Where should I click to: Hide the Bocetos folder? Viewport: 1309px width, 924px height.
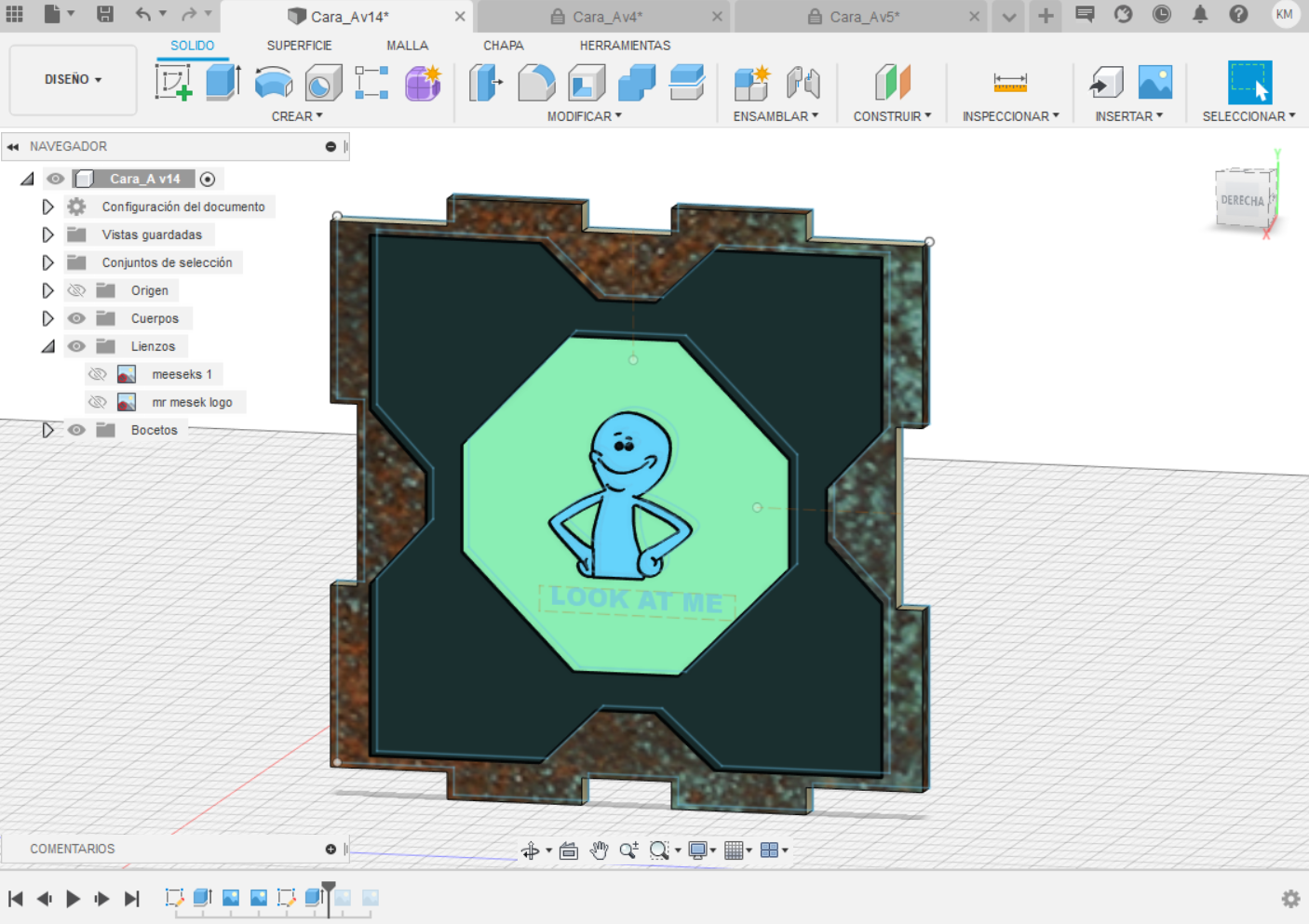point(76,430)
